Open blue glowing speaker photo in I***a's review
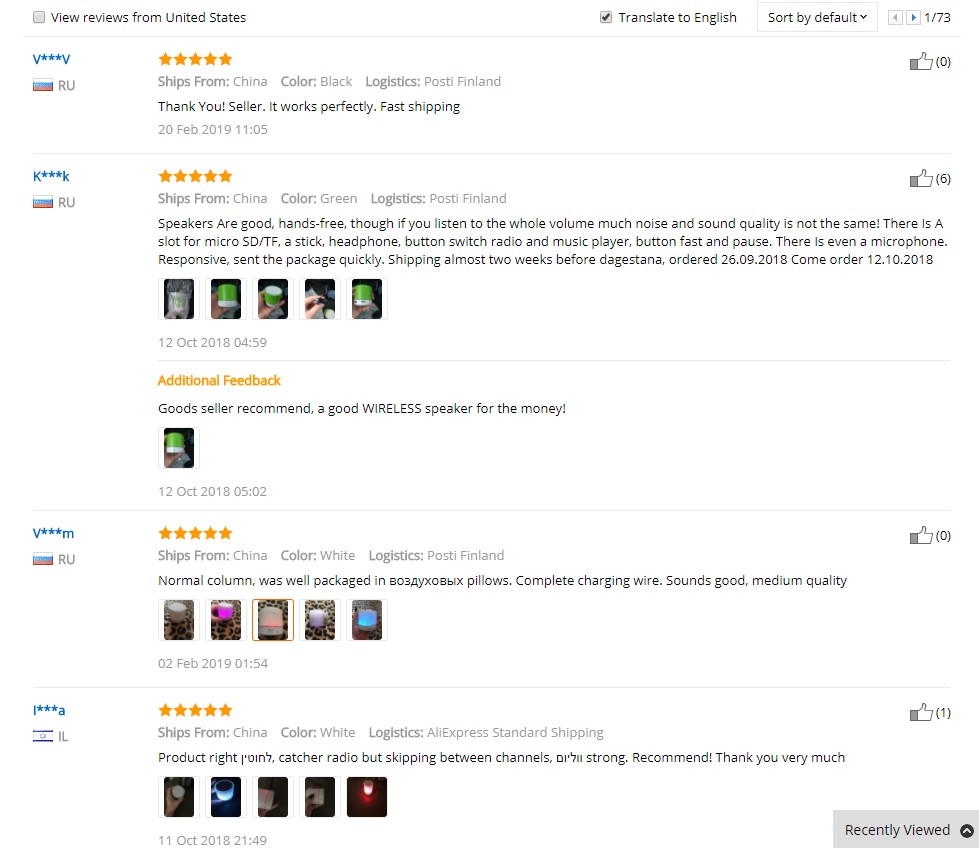 point(226,797)
